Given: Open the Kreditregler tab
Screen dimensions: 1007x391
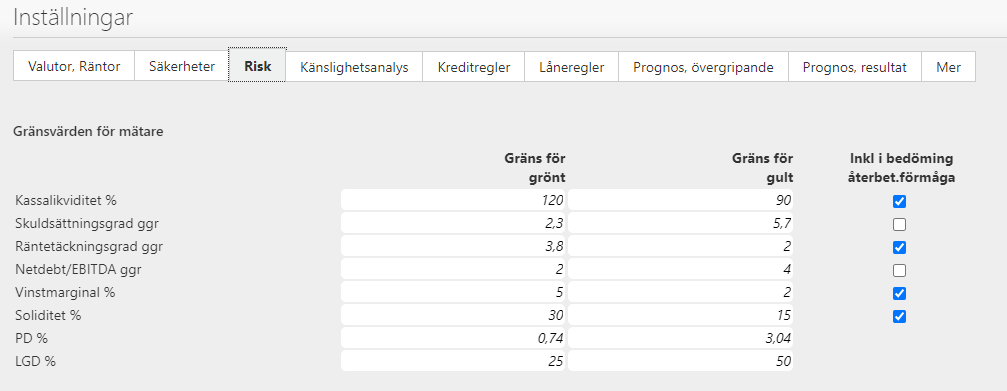Looking at the screenshot, I should 474,67.
